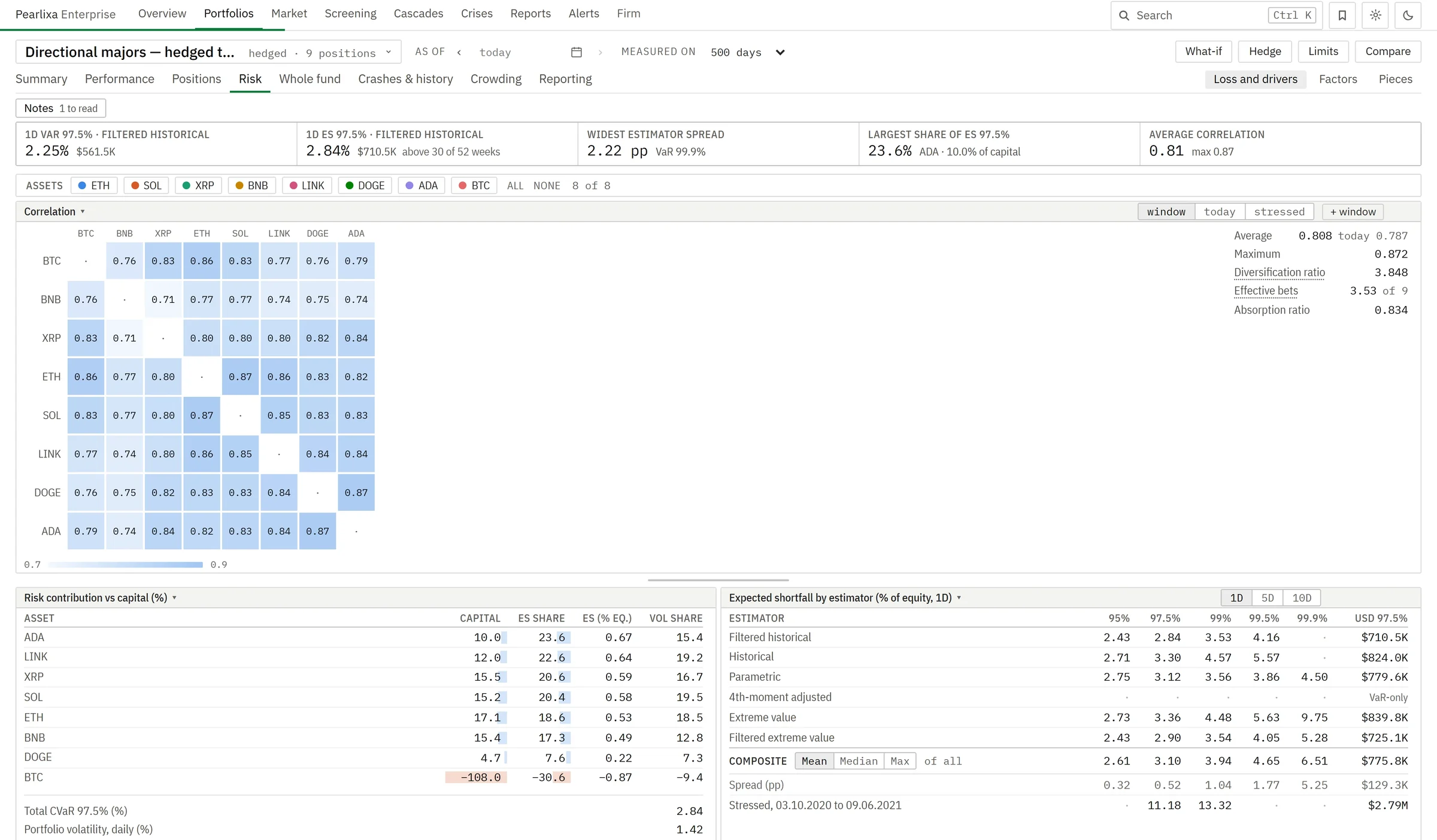Open Risk contribution vs capital dropdown
Image resolution: width=1437 pixels, height=840 pixels.
[101, 598]
